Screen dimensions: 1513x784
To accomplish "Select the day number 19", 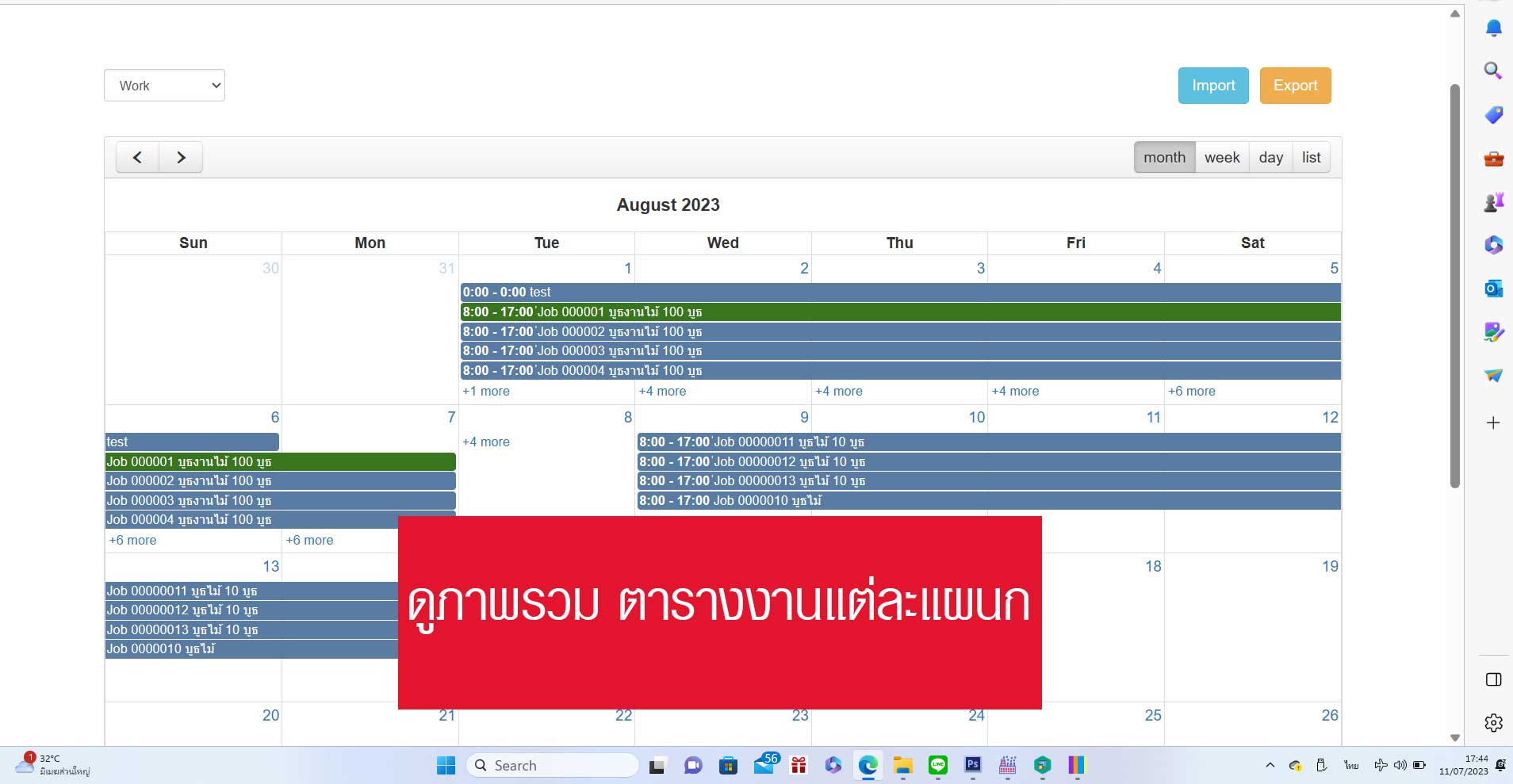I will [1330, 566].
